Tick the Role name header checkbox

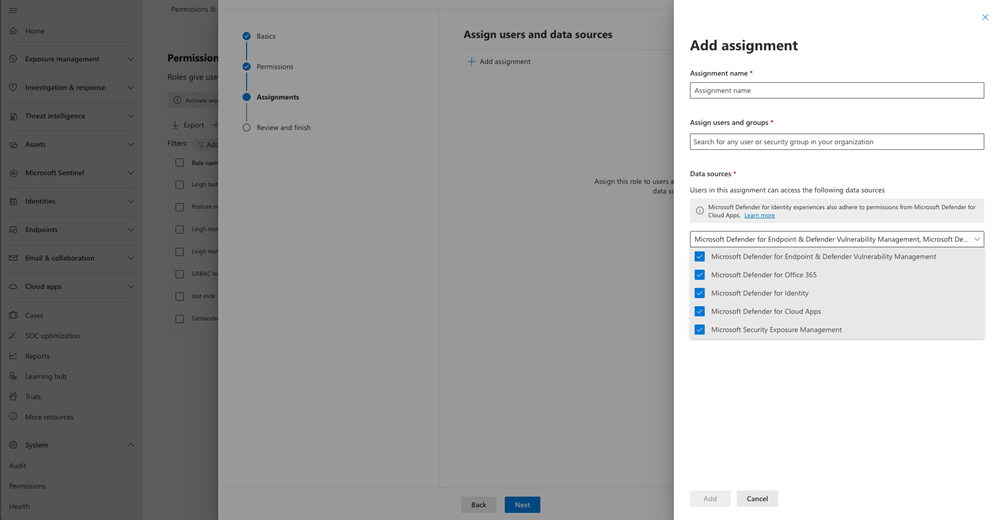click(179, 163)
